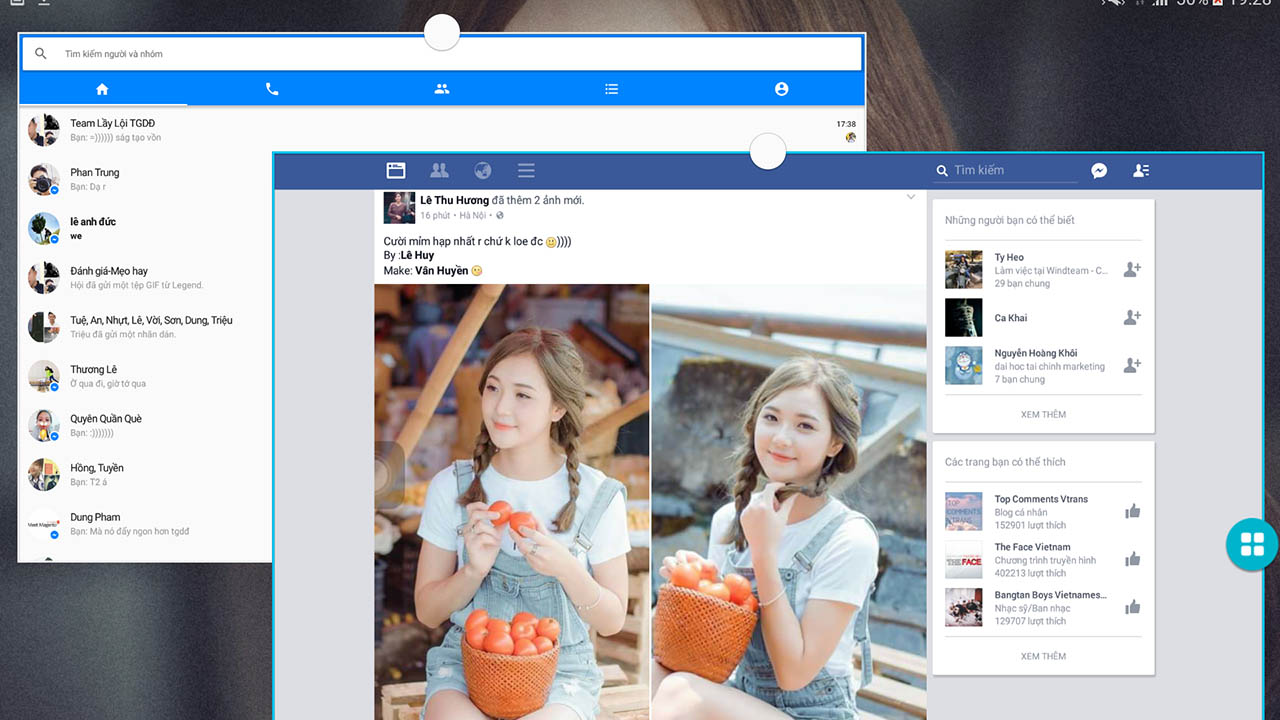Open the tagged Lê Huy profile link

417,255
